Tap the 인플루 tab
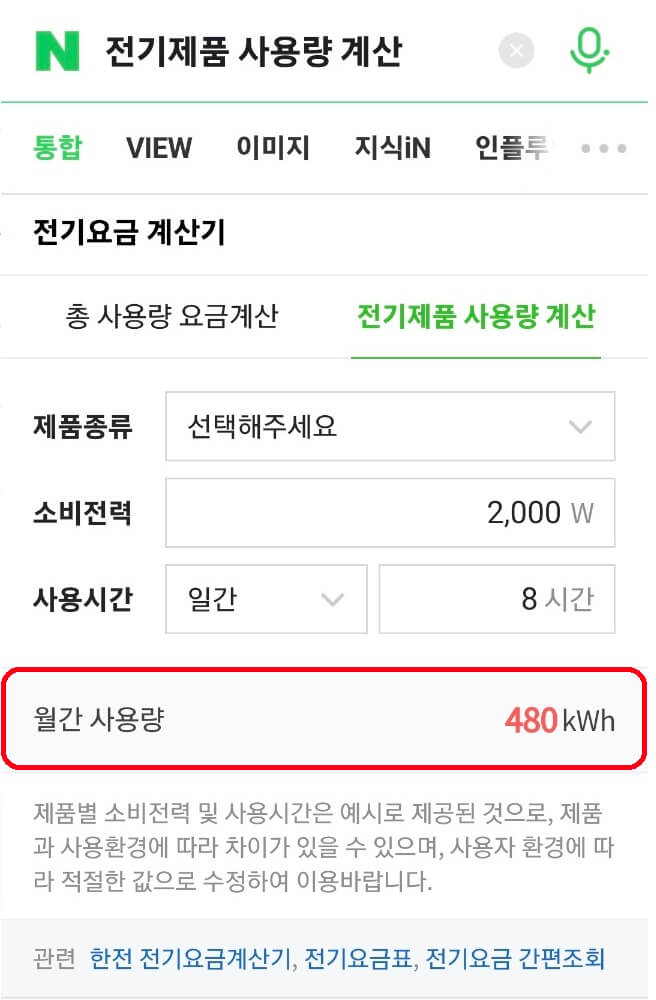The height and width of the screenshot is (1000, 656). tap(511, 148)
